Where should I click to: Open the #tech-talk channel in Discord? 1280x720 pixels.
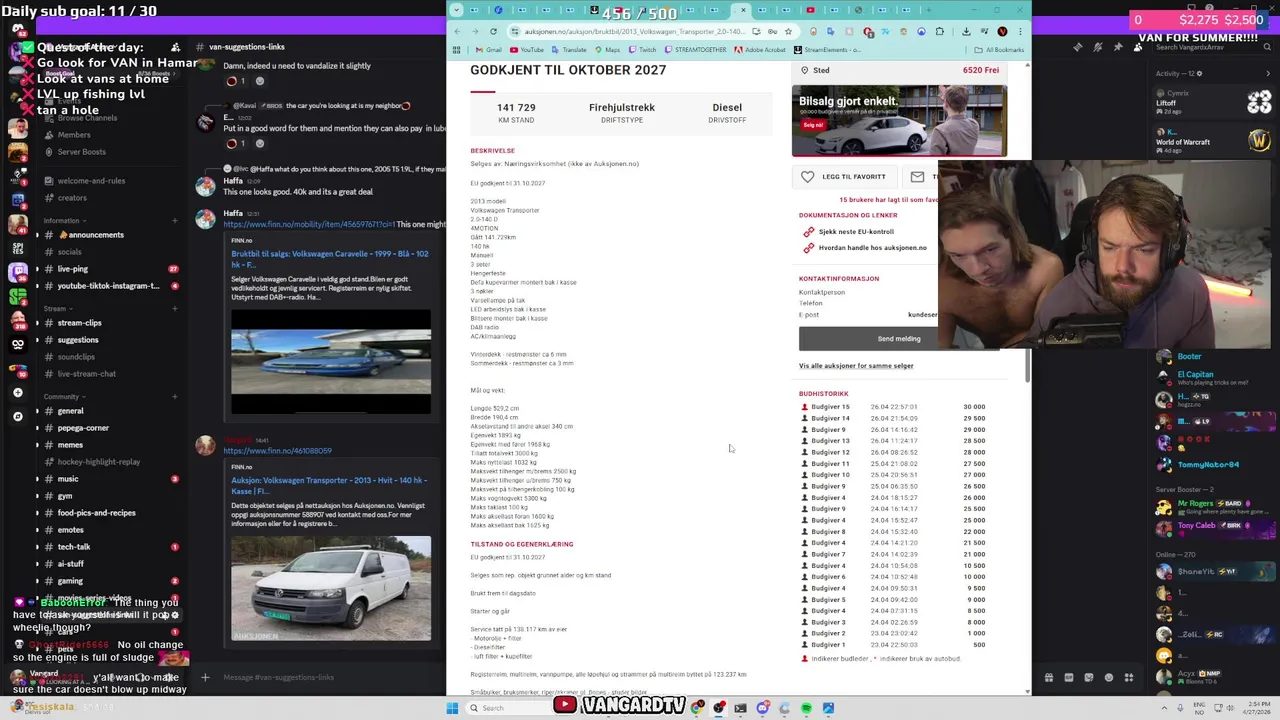click(x=74, y=547)
